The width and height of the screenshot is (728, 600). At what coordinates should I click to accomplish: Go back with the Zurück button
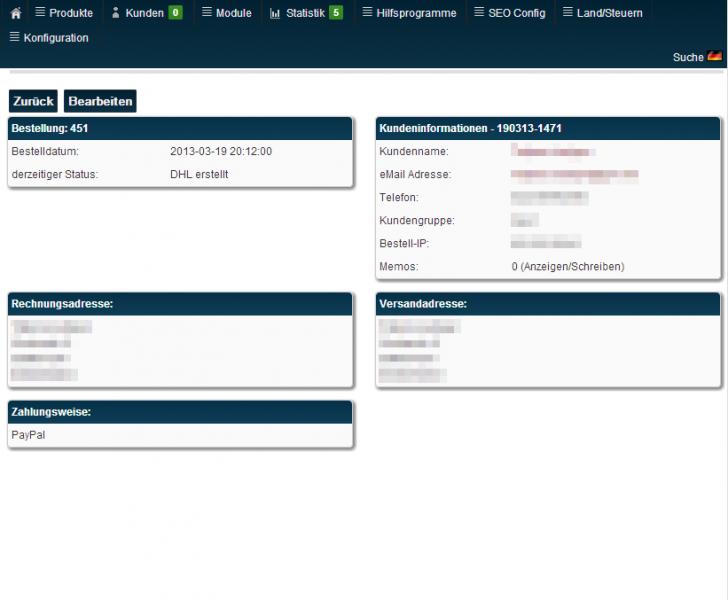click(x=33, y=101)
